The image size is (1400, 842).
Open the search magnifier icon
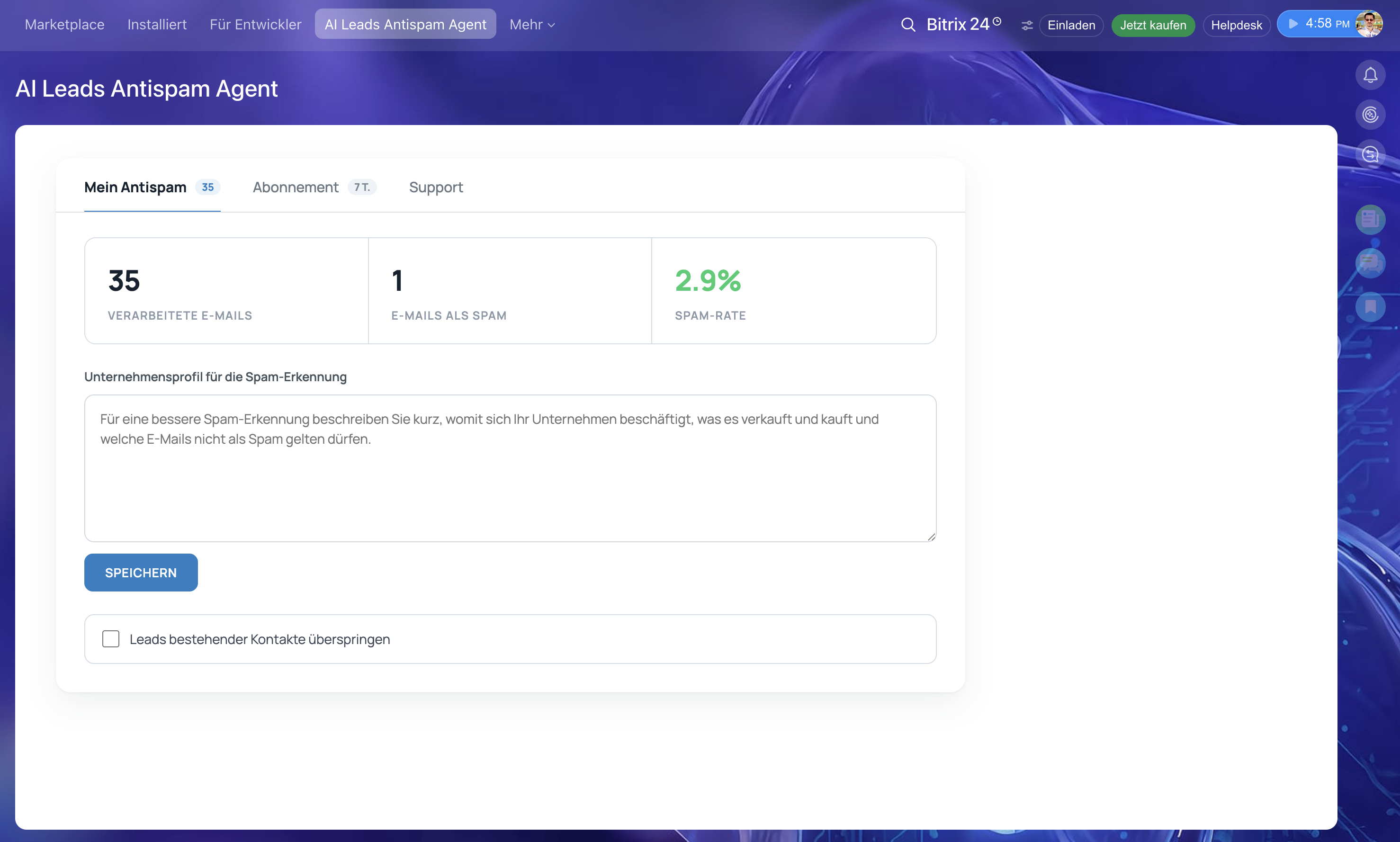click(908, 25)
